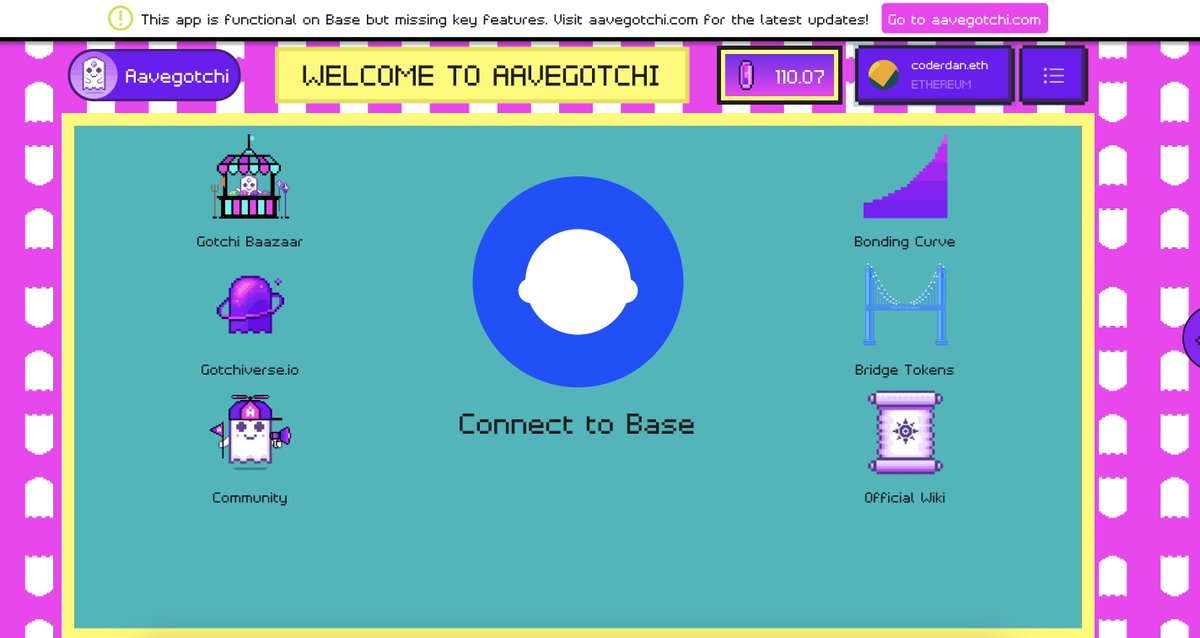Open the Gotchiverse.io purple planet ghost icon

click(x=250, y=305)
